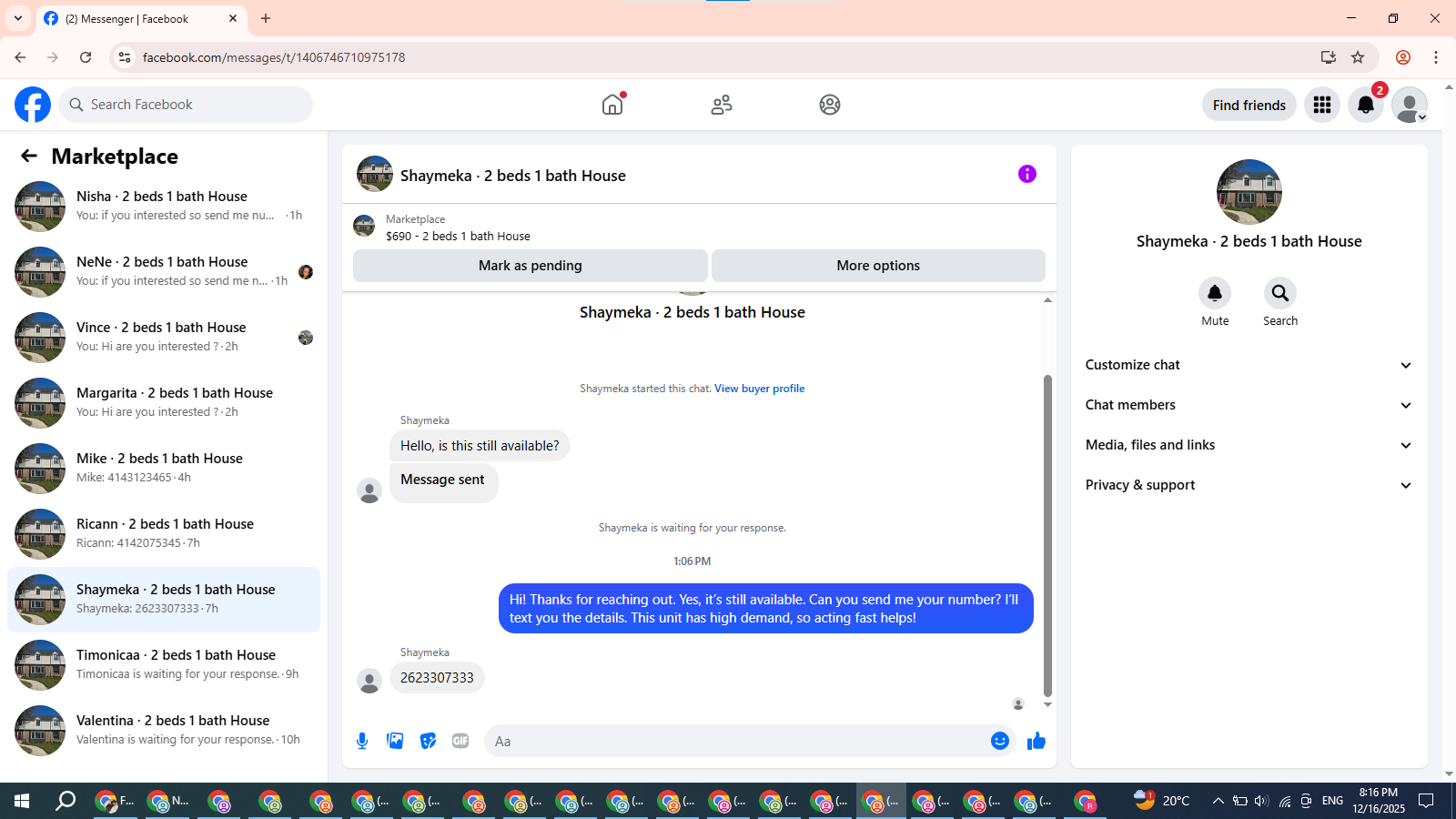View site information icon in address bar

[x=125, y=57]
